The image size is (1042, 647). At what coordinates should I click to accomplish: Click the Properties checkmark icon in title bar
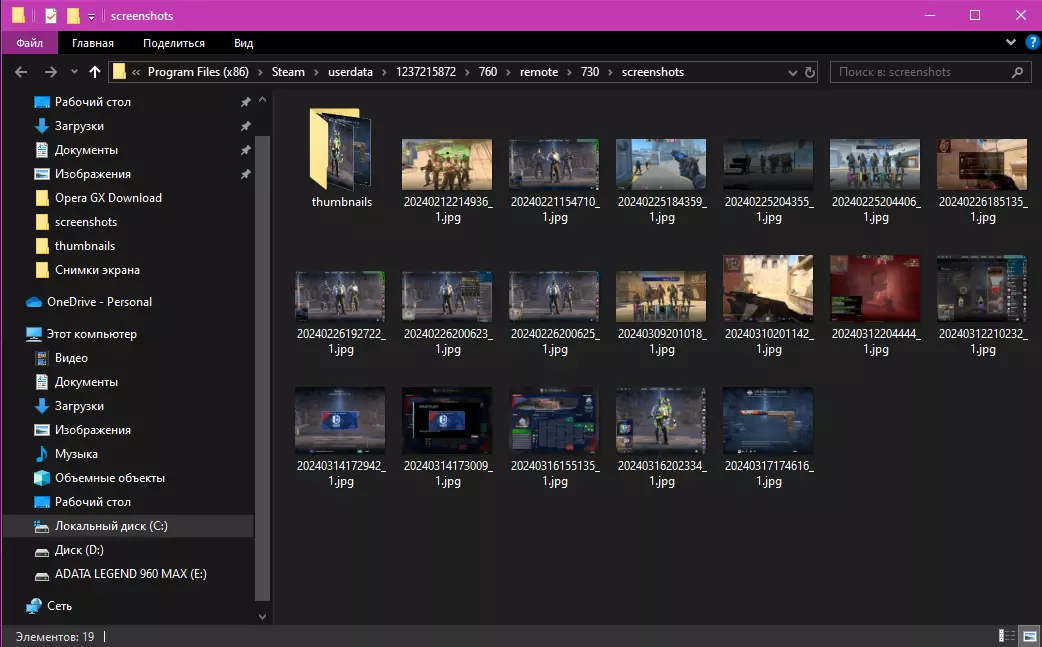50,16
